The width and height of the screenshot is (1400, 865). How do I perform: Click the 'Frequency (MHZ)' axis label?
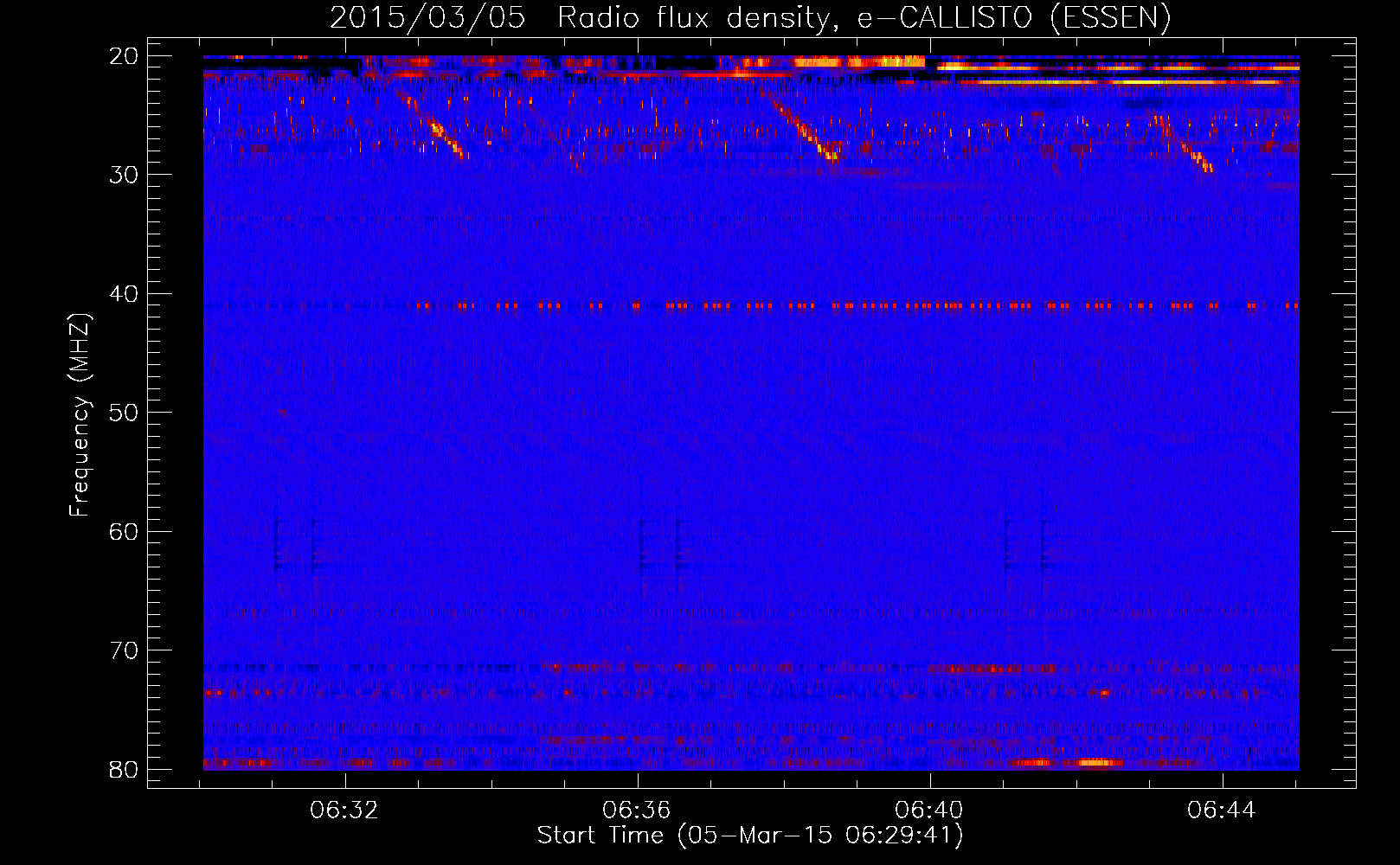[x=80, y=415]
